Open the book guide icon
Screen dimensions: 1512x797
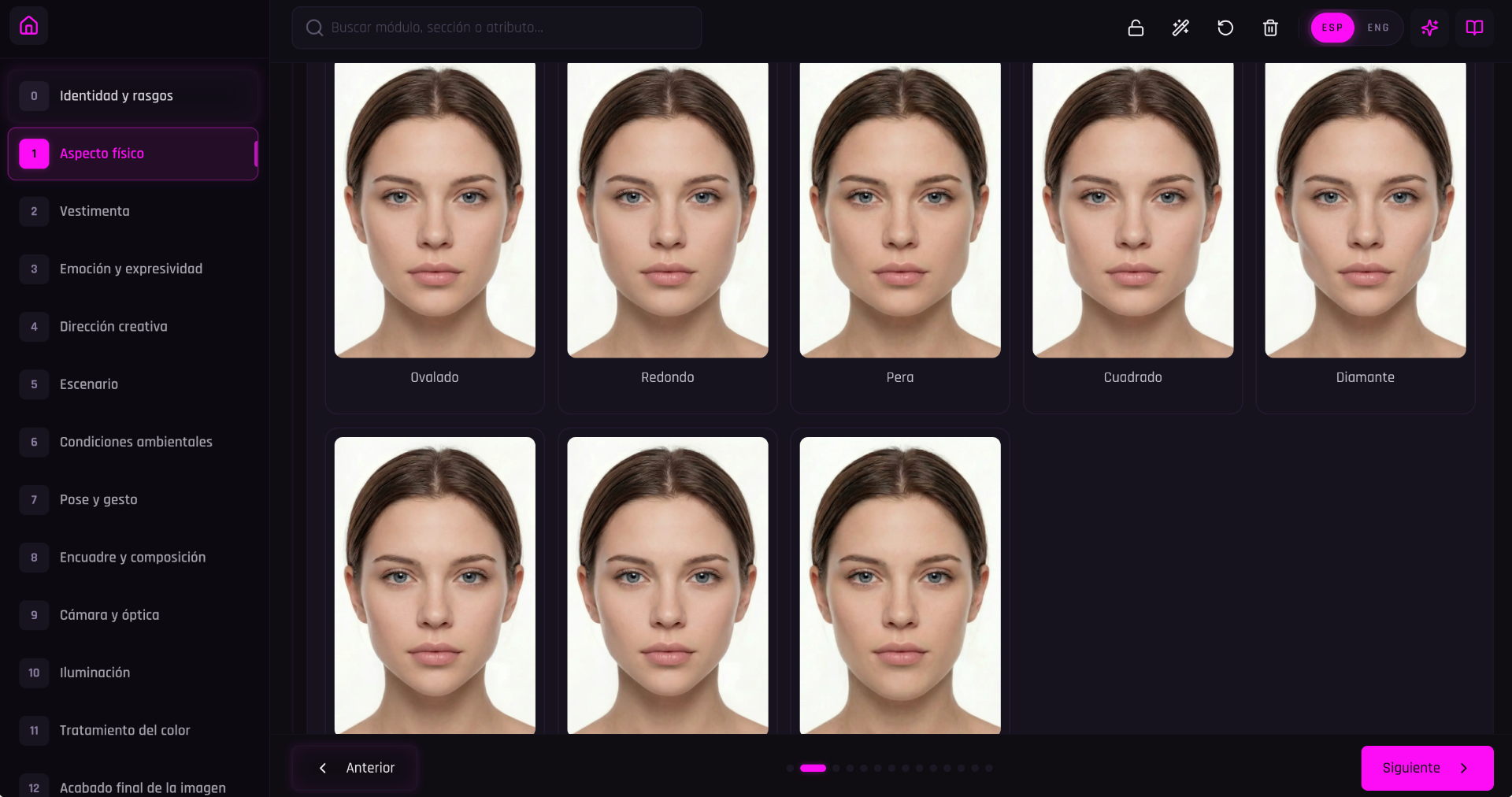(1474, 28)
